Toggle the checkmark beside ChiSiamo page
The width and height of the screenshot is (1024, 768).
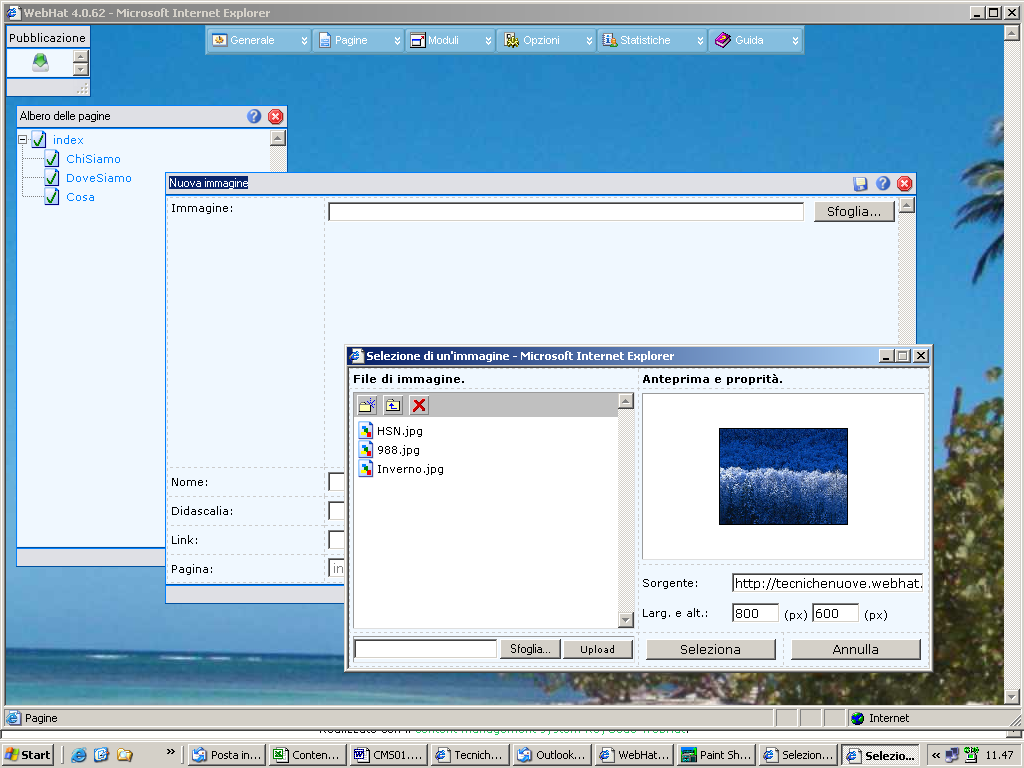tap(52, 159)
